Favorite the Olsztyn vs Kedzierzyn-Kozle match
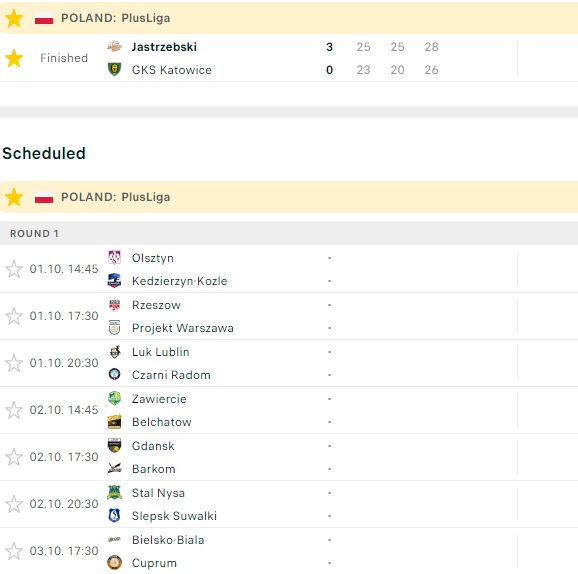578x574 pixels. pyautogui.click(x=14, y=269)
